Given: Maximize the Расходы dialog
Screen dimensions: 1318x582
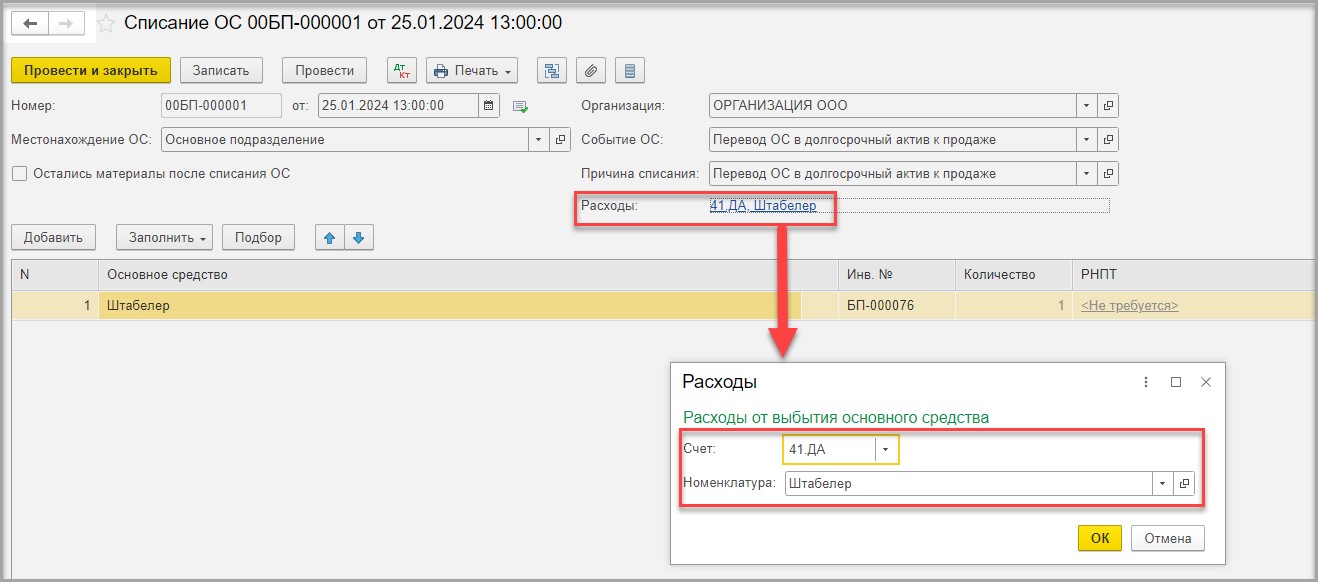Looking at the screenshot, I should coord(1176,382).
